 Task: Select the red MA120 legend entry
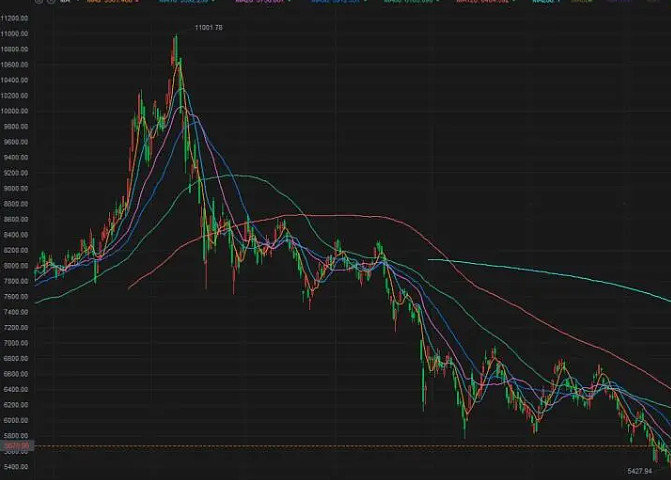point(485,2)
